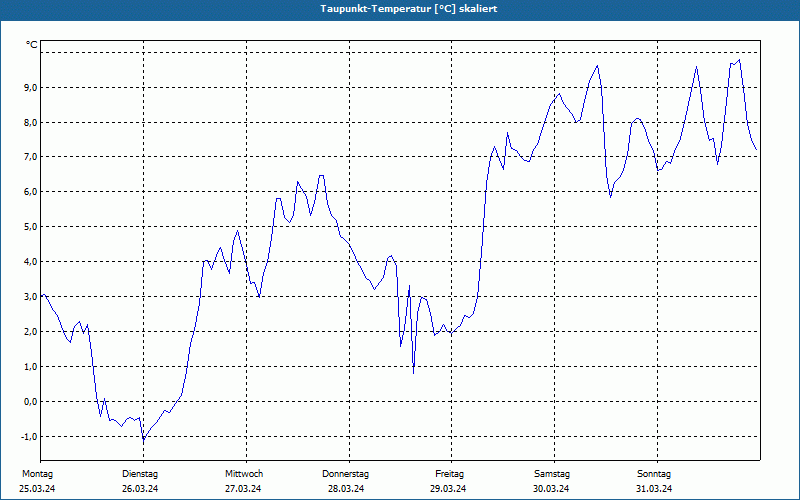Click the 8,0 y-axis value
800x500 pixels.
(31, 122)
